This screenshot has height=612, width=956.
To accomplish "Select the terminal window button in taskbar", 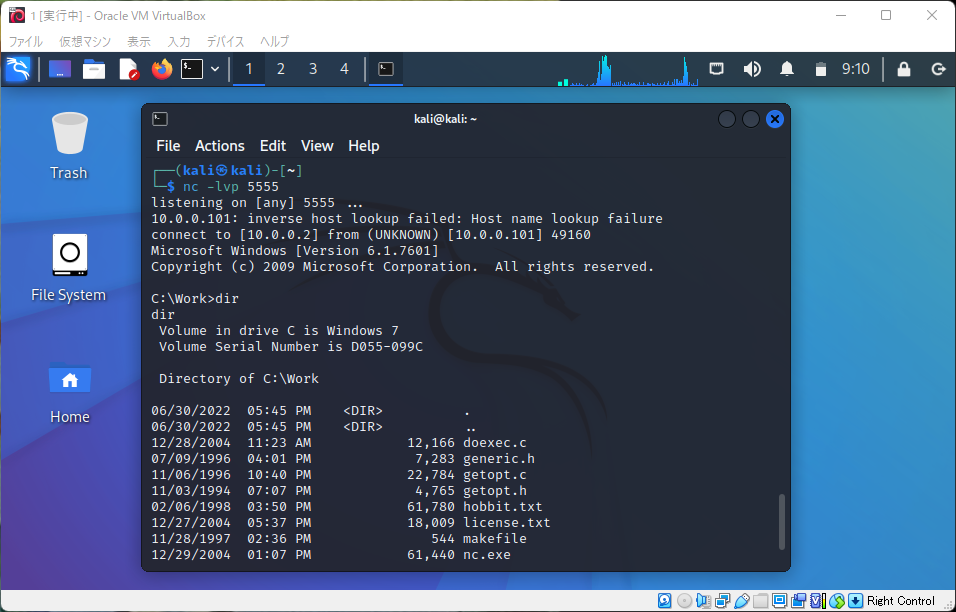I will (386, 69).
